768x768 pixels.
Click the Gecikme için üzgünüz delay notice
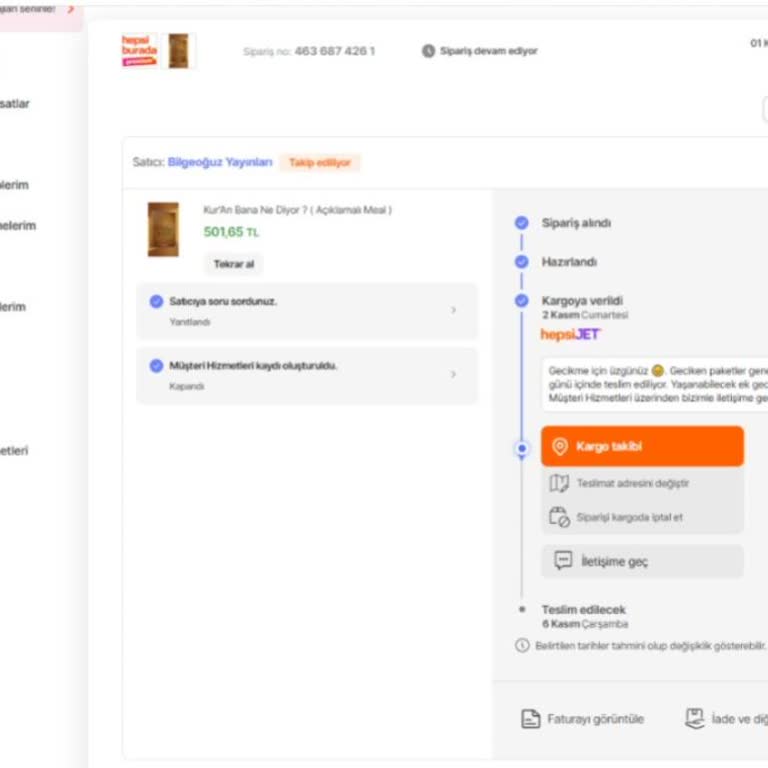click(655, 384)
